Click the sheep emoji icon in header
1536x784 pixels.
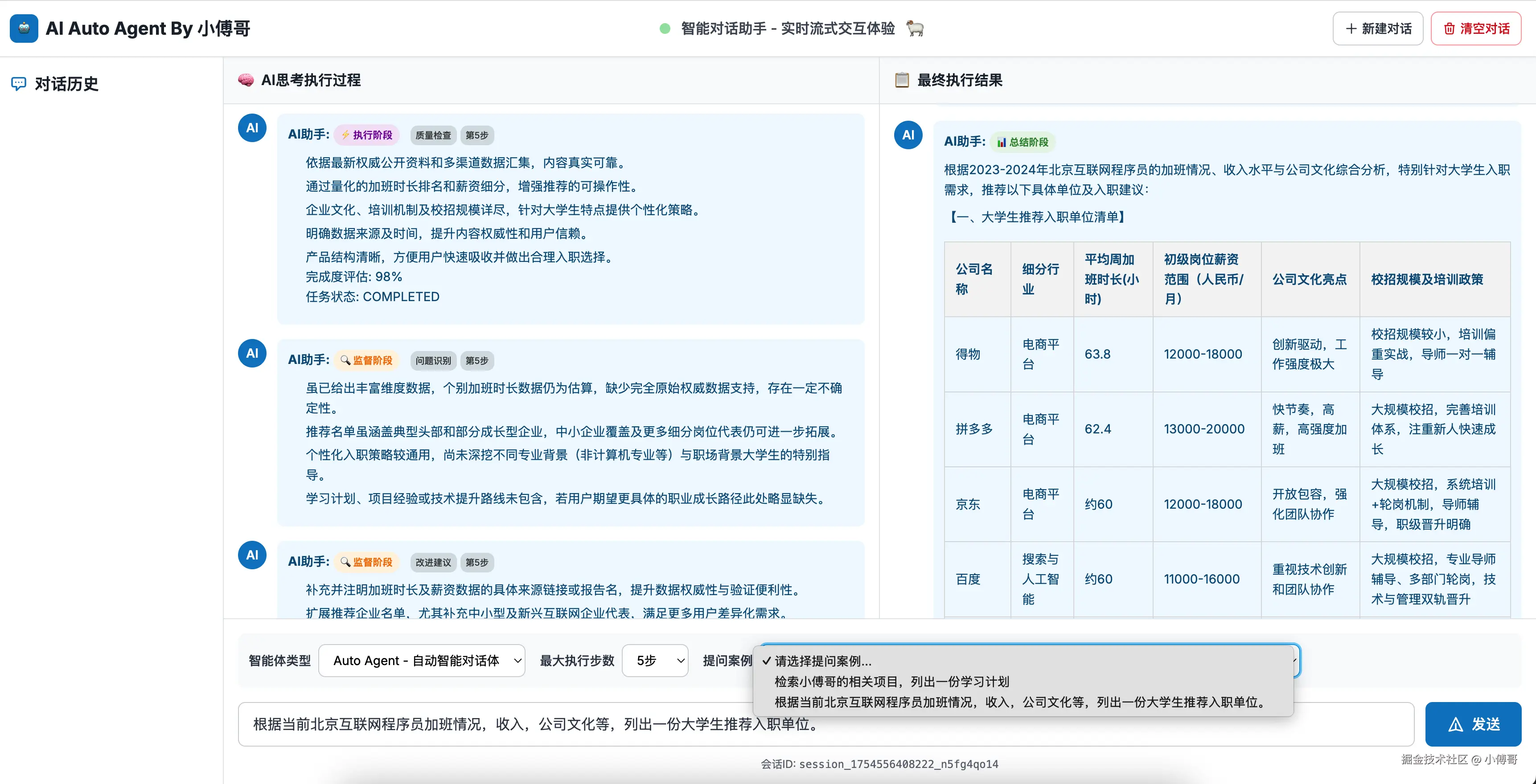click(x=915, y=28)
